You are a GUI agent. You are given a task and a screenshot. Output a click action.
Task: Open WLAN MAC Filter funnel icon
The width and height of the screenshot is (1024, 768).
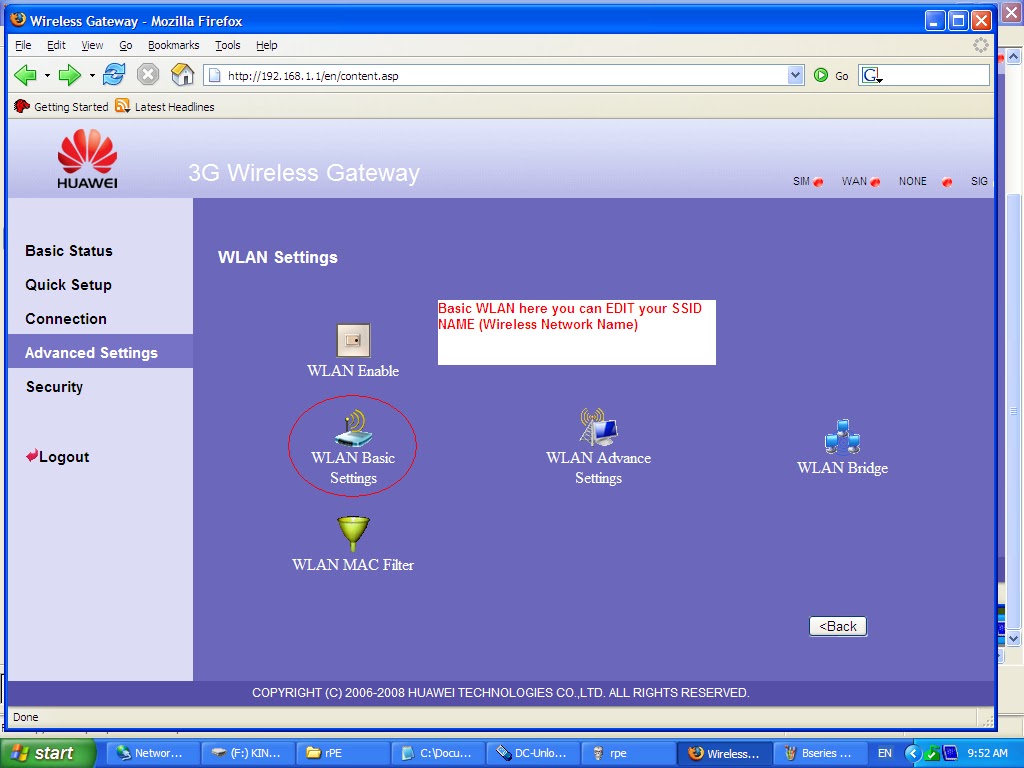[x=353, y=534]
